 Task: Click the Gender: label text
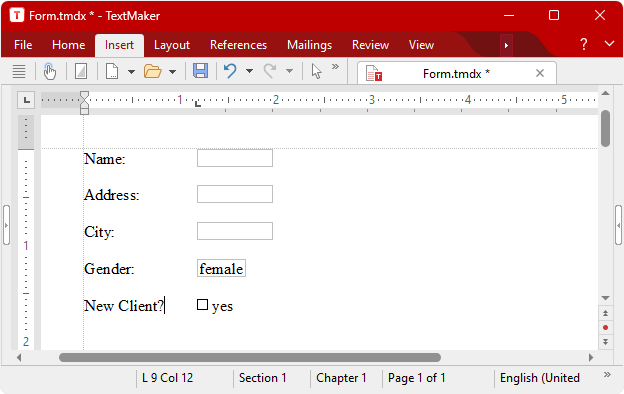point(109,269)
